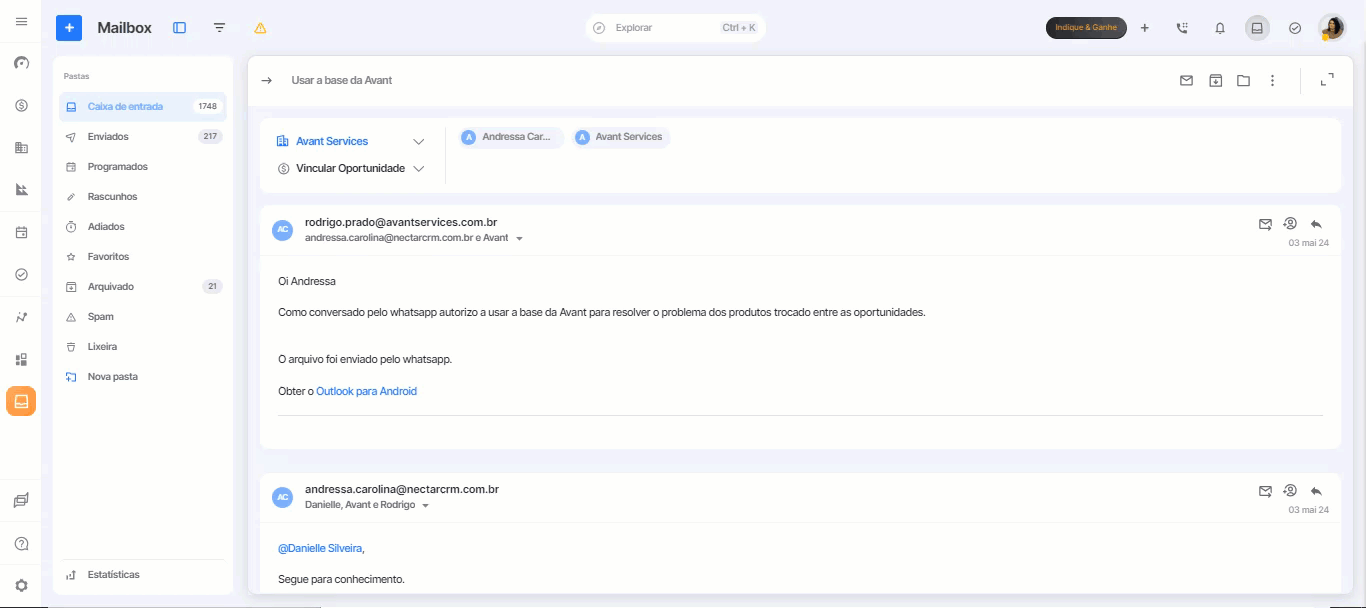This screenshot has height=608, width=1366.
Task: Click the person-circle icon on andressa.carolina's email
Action: tap(1290, 491)
